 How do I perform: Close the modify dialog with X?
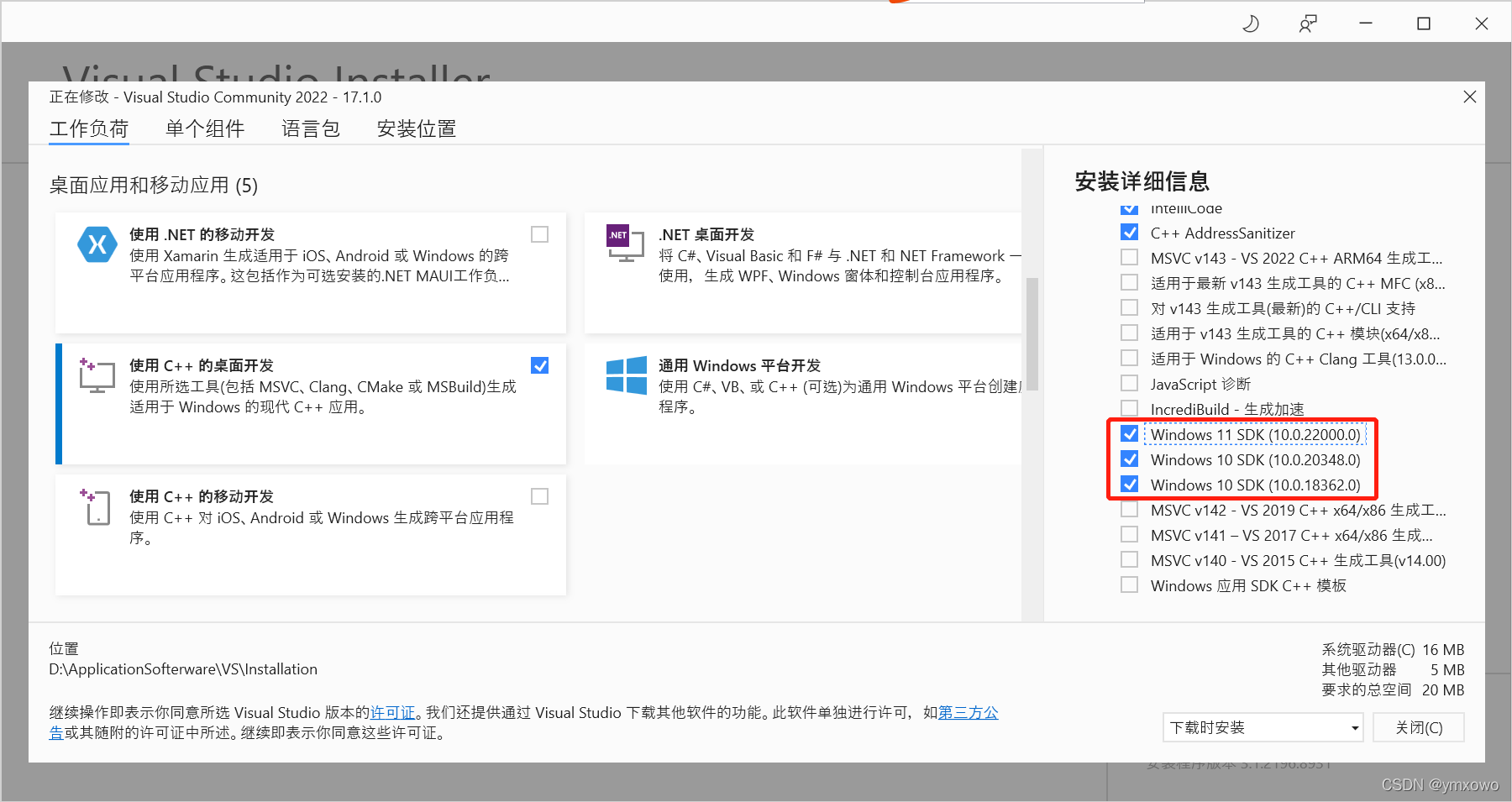point(1470,97)
